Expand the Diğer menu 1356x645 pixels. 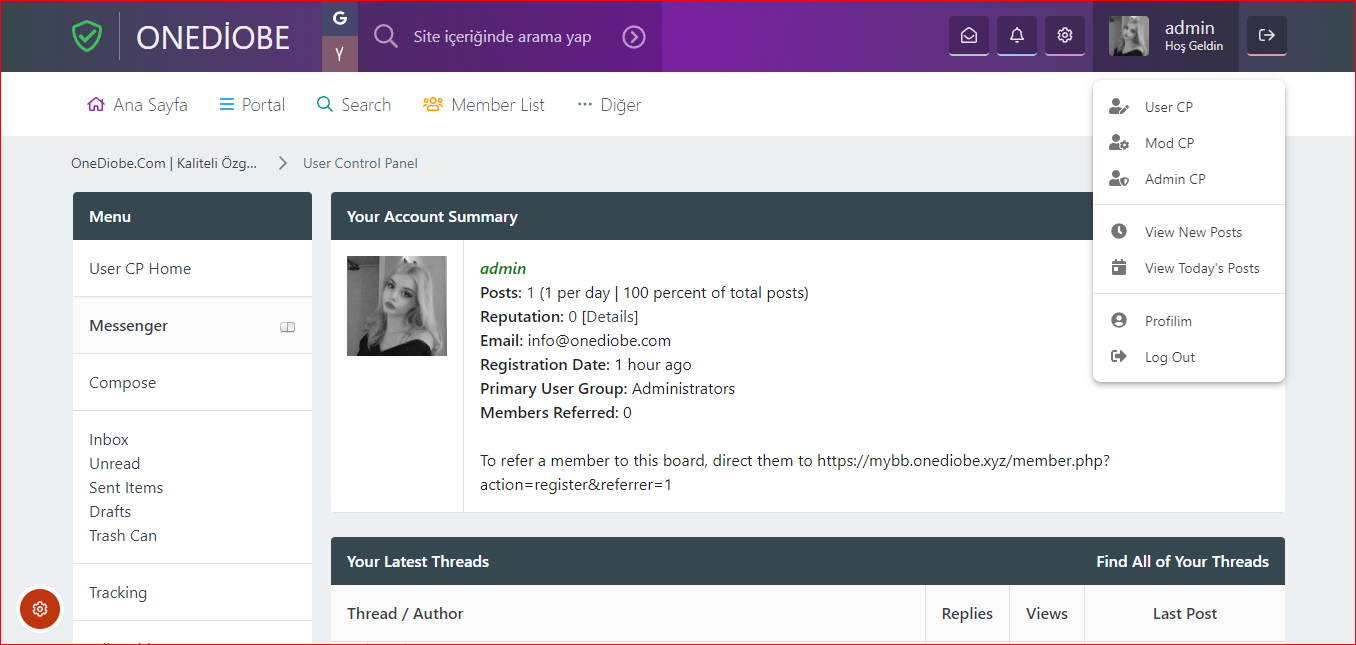[609, 105]
